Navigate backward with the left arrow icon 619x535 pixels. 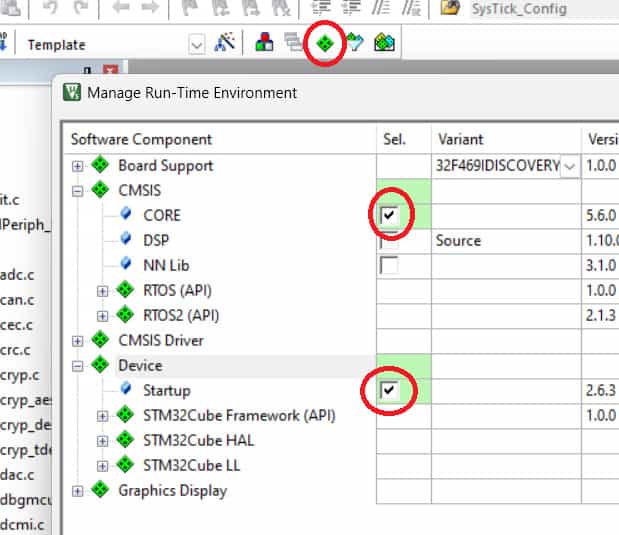point(121,7)
